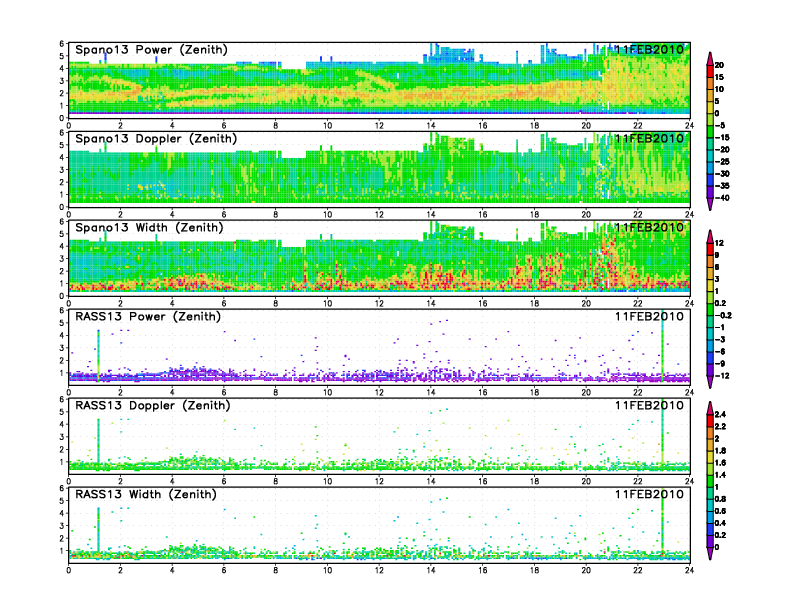Click the Spano13 Doppler (Zenith) panel title
Image resolution: width=792 pixels, height=612 pixels.
156,138
